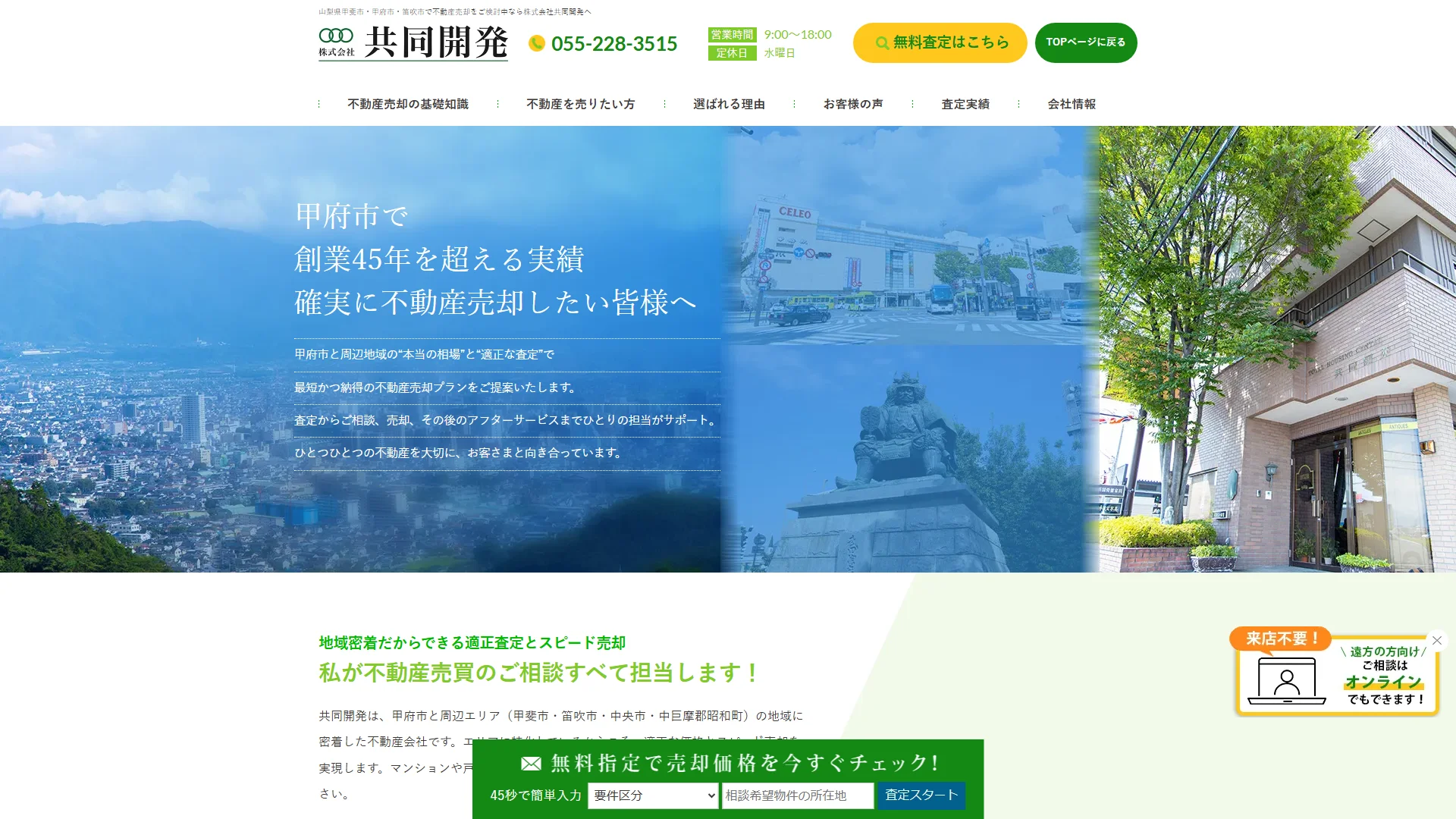Go to the 選ばれる理由 page
1456x819 pixels.
click(729, 104)
